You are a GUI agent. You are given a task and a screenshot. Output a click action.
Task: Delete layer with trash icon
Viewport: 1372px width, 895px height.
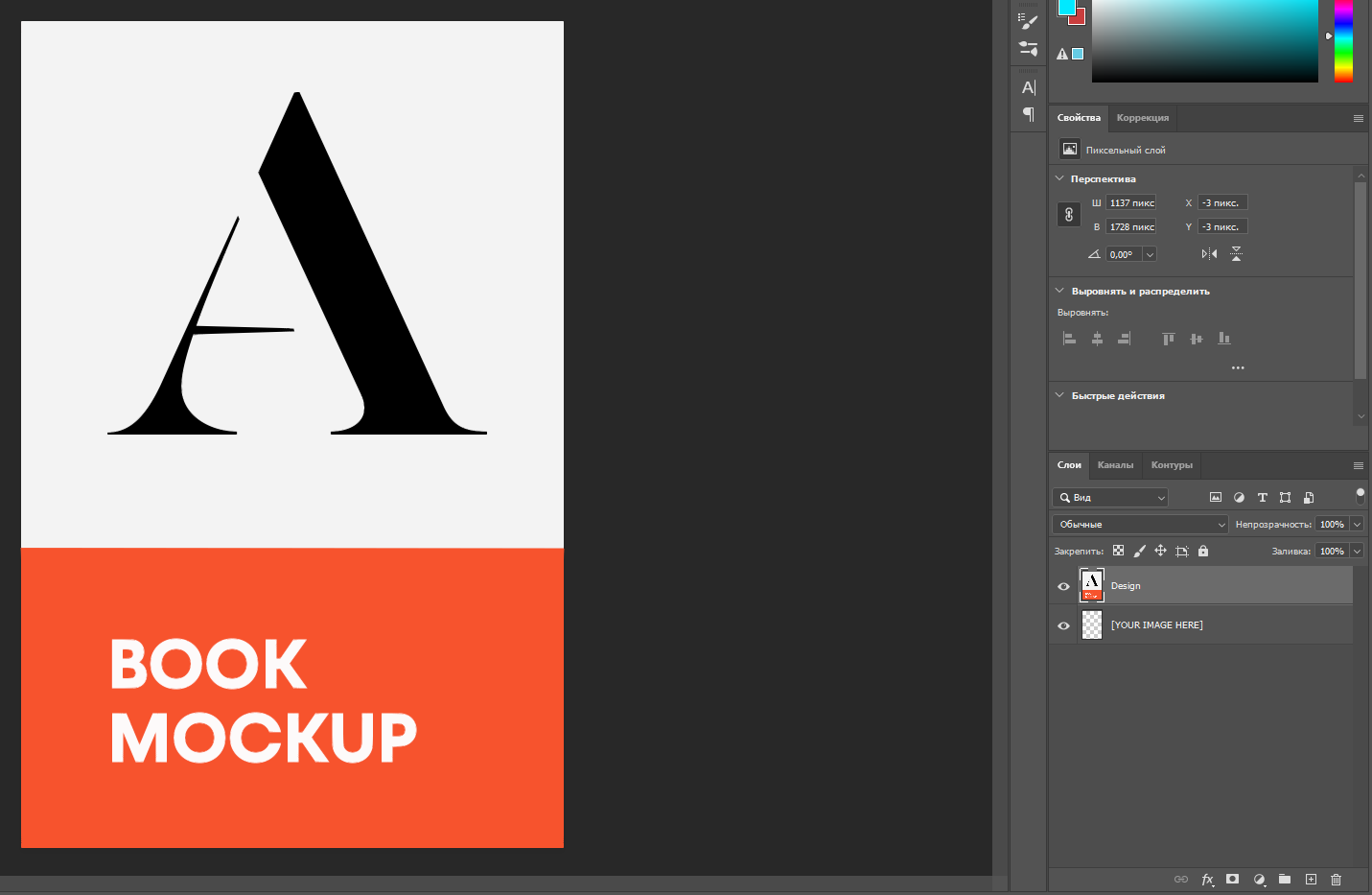pyautogui.click(x=1336, y=880)
